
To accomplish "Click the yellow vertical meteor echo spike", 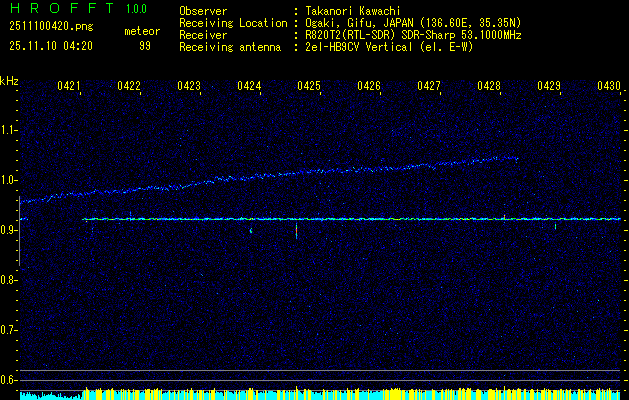I will (296, 230).
